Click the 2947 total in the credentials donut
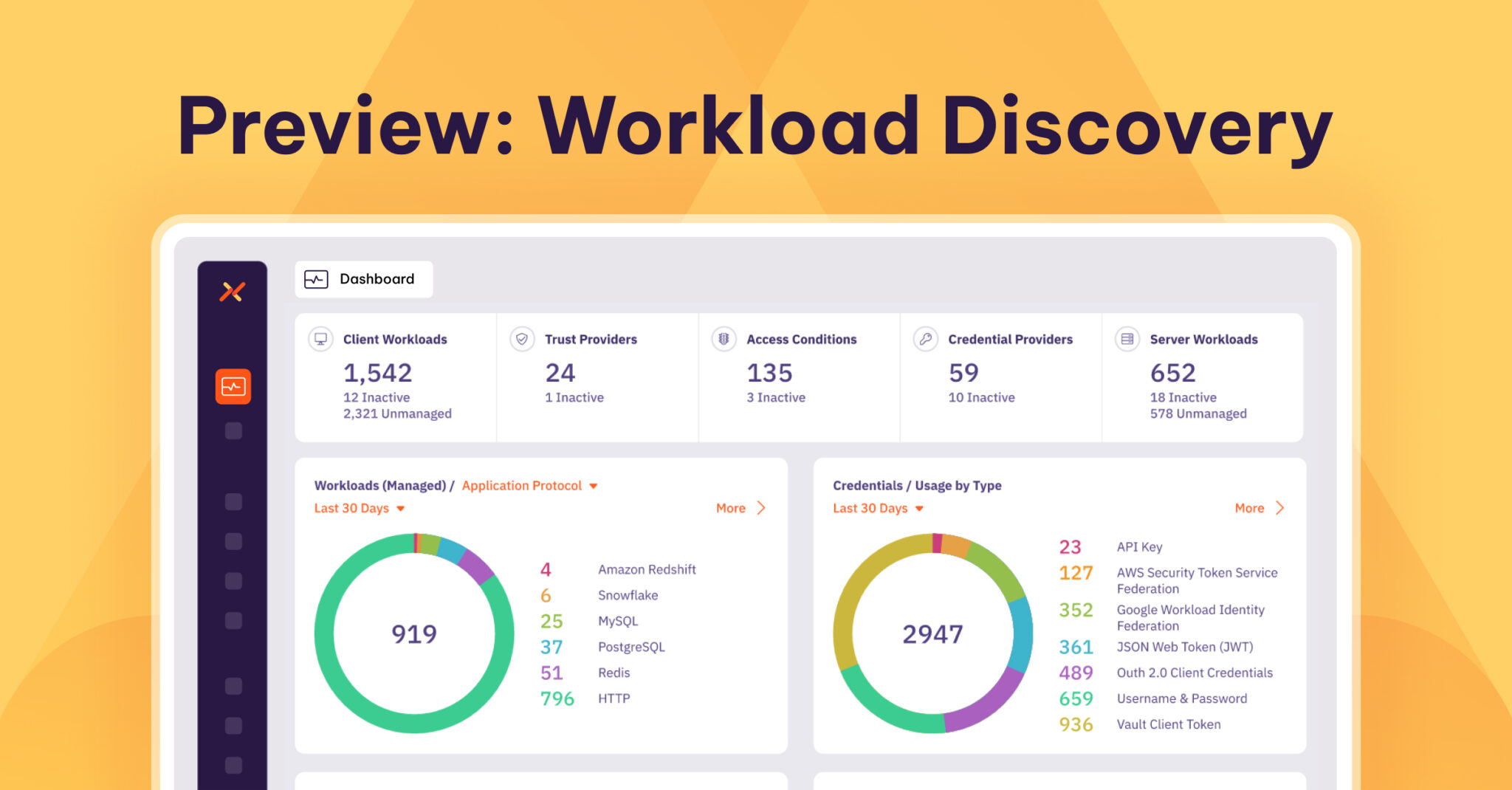 [933, 633]
